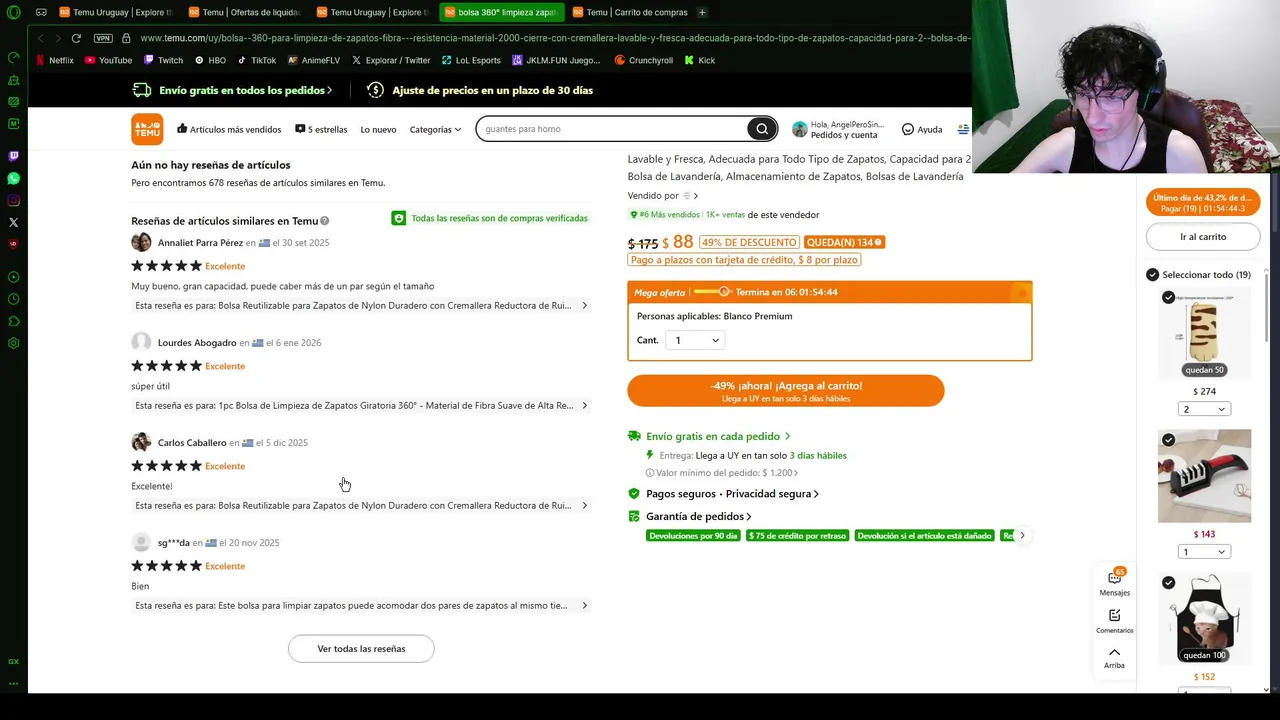Click the knife sharpener thumbnail
This screenshot has width=1280, height=720.
tap(1204, 476)
